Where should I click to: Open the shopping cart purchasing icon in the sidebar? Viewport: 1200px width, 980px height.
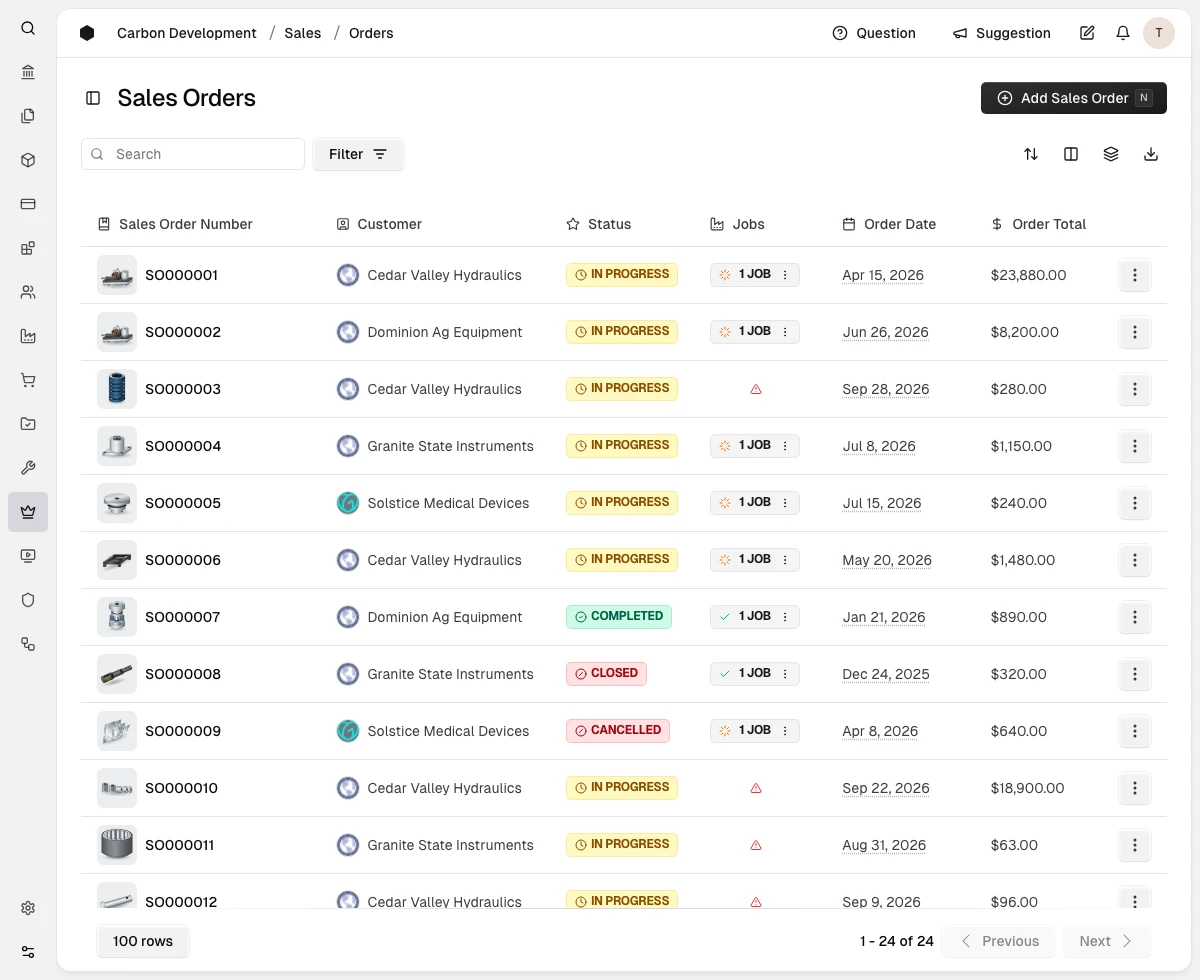[28, 380]
